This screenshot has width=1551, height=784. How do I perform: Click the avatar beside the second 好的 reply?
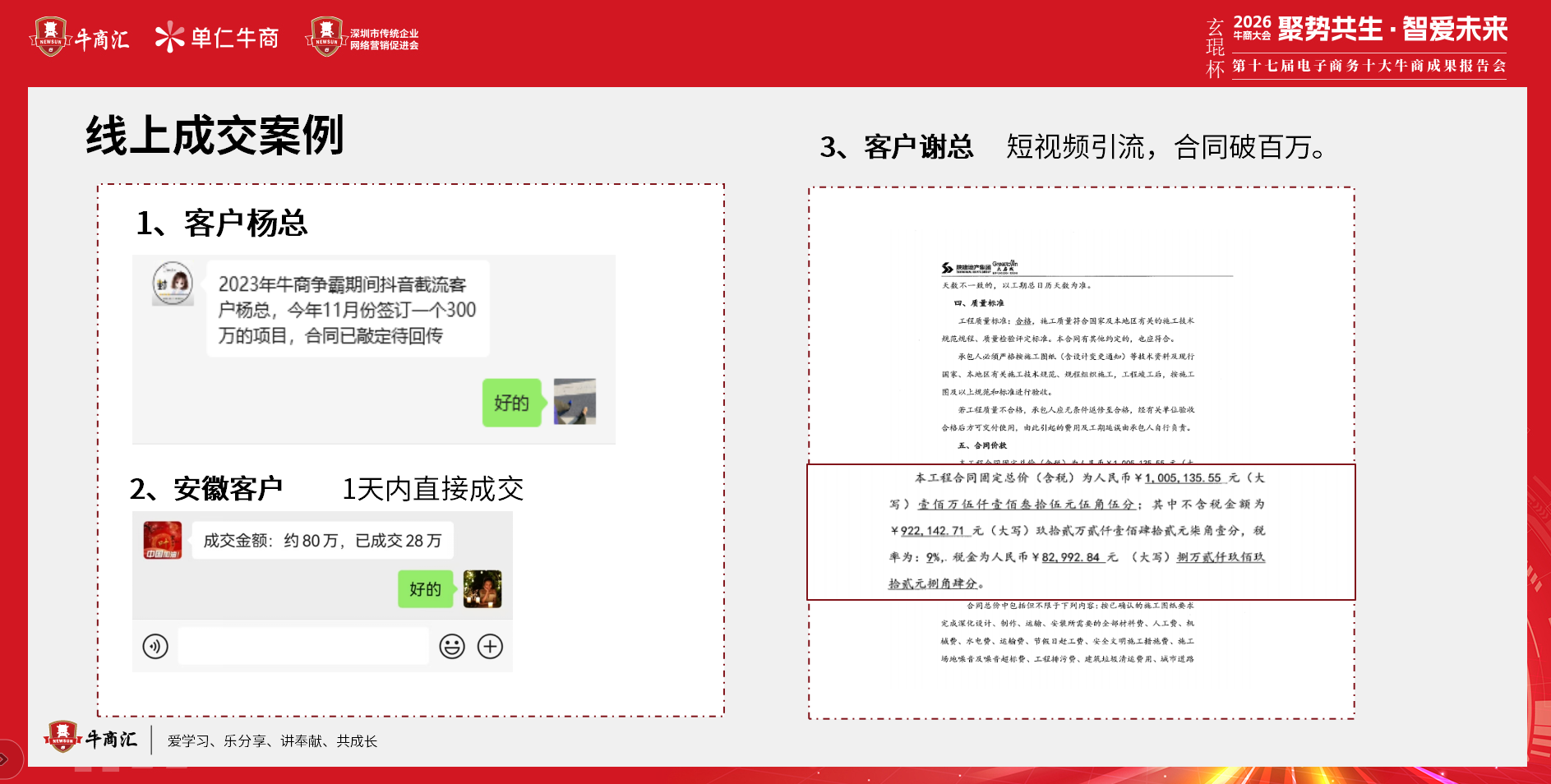coord(482,589)
